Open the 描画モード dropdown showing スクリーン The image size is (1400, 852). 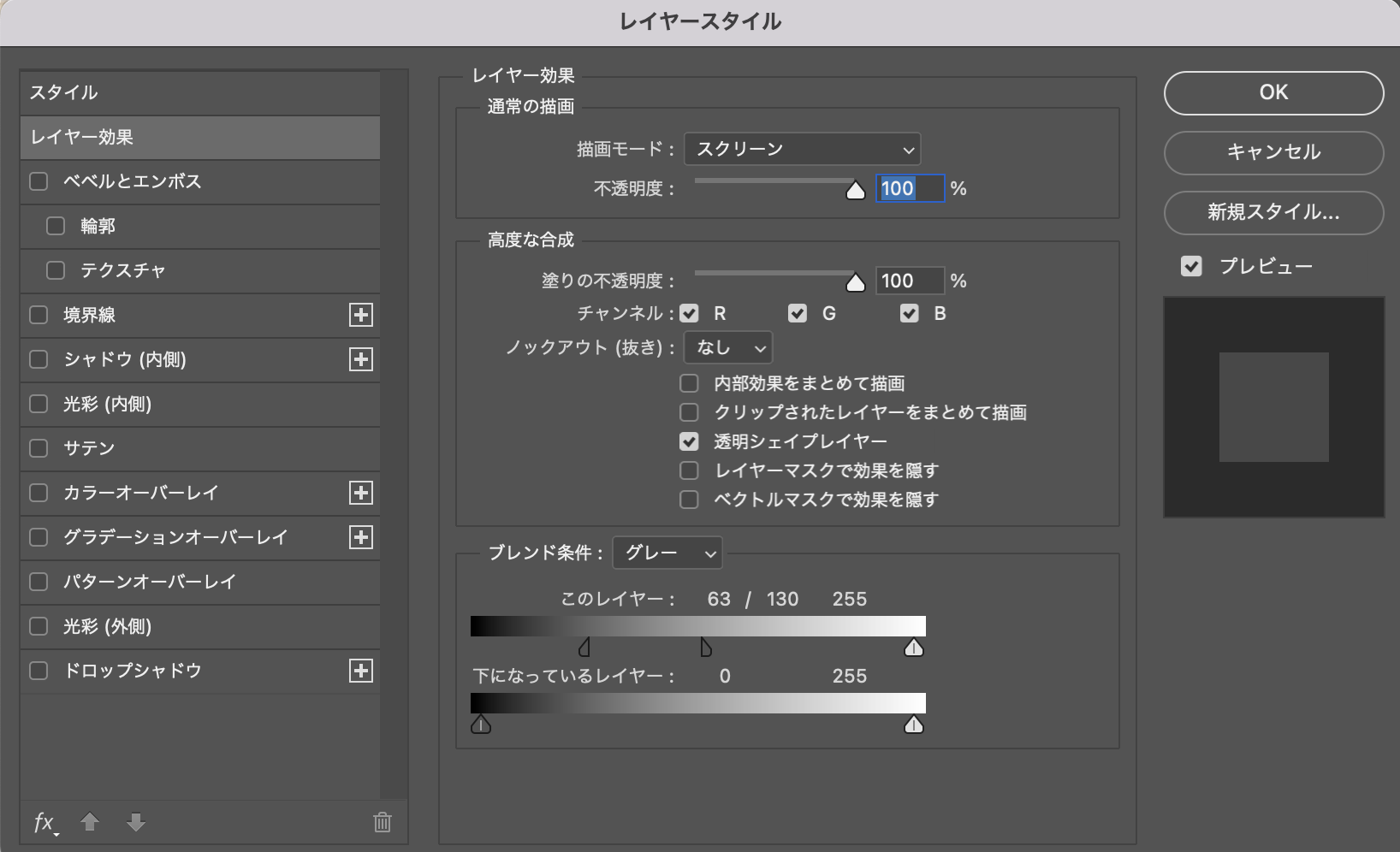coord(803,150)
